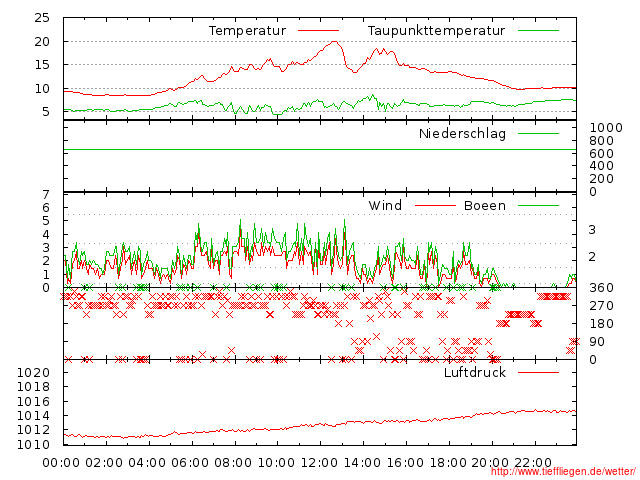640x480 pixels.
Task: Click the 90 wind direction axis value
Action: [597, 342]
